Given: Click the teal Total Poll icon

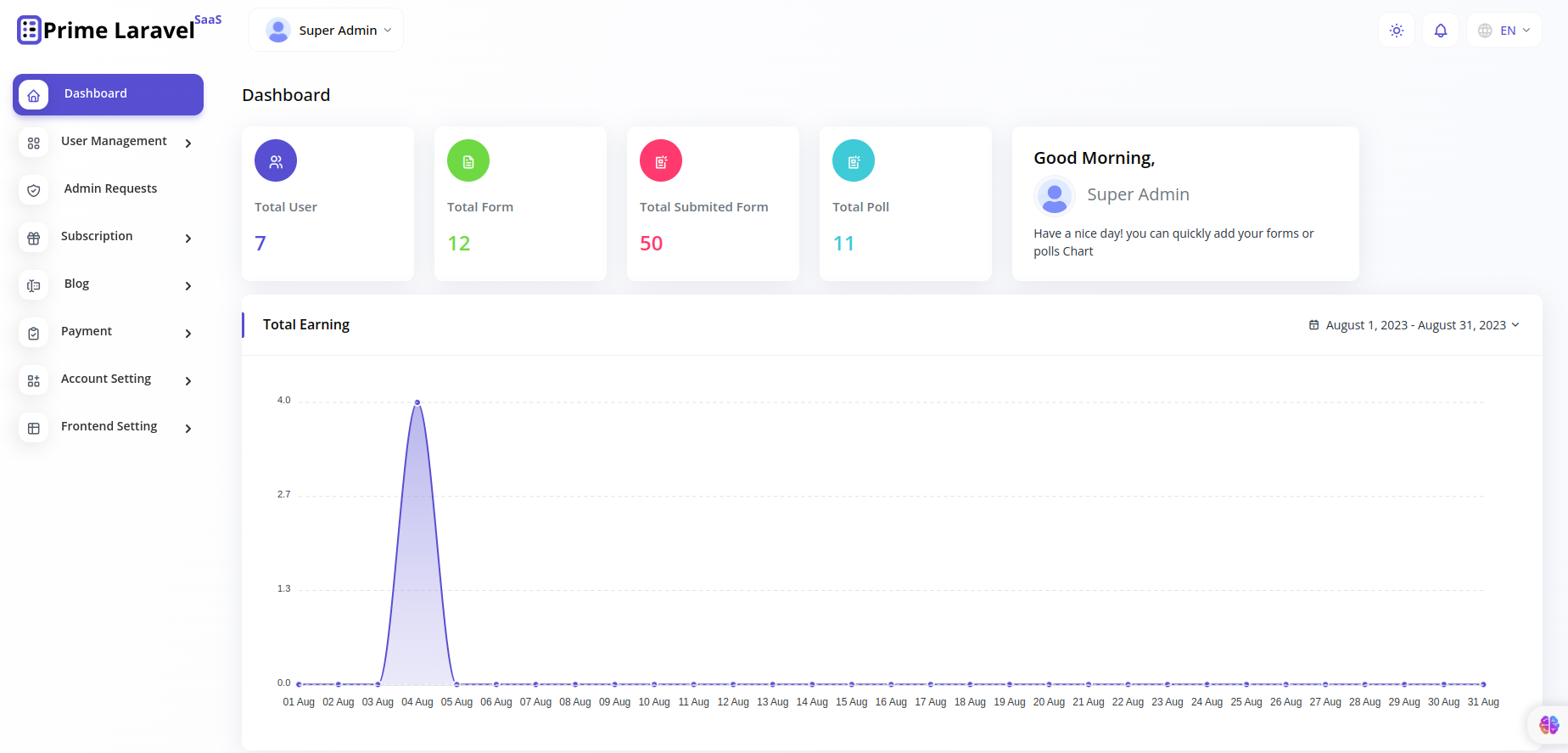Looking at the screenshot, I should pyautogui.click(x=854, y=161).
